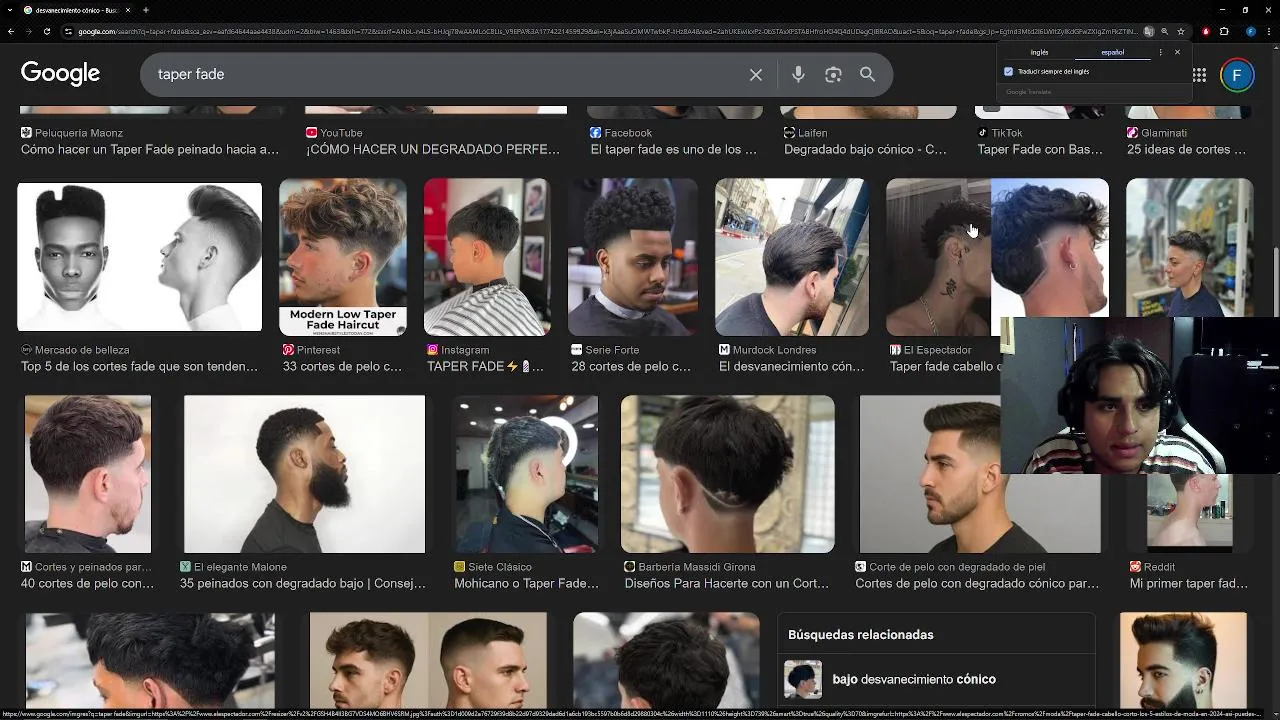
Task: Close the translate popup
Action: [1177, 52]
